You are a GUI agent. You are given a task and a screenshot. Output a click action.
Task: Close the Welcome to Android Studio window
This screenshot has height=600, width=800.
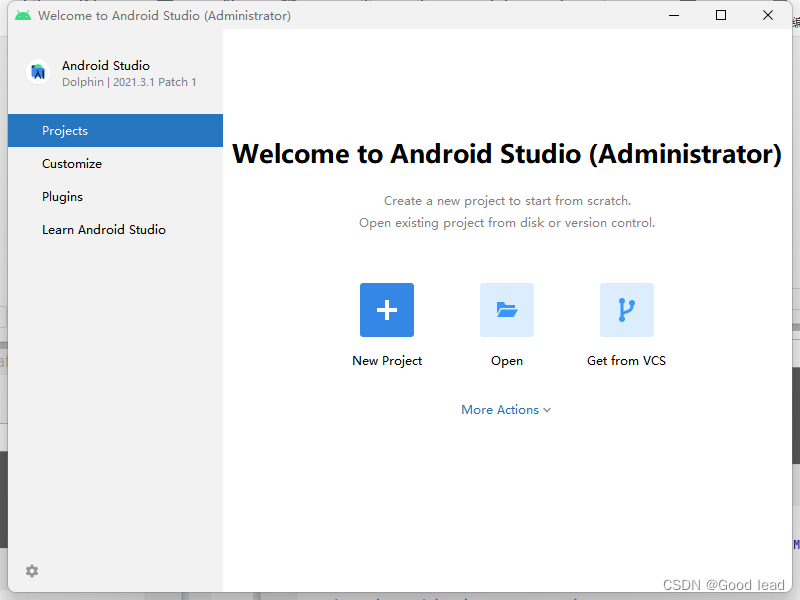pyautogui.click(x=768, y=15)
